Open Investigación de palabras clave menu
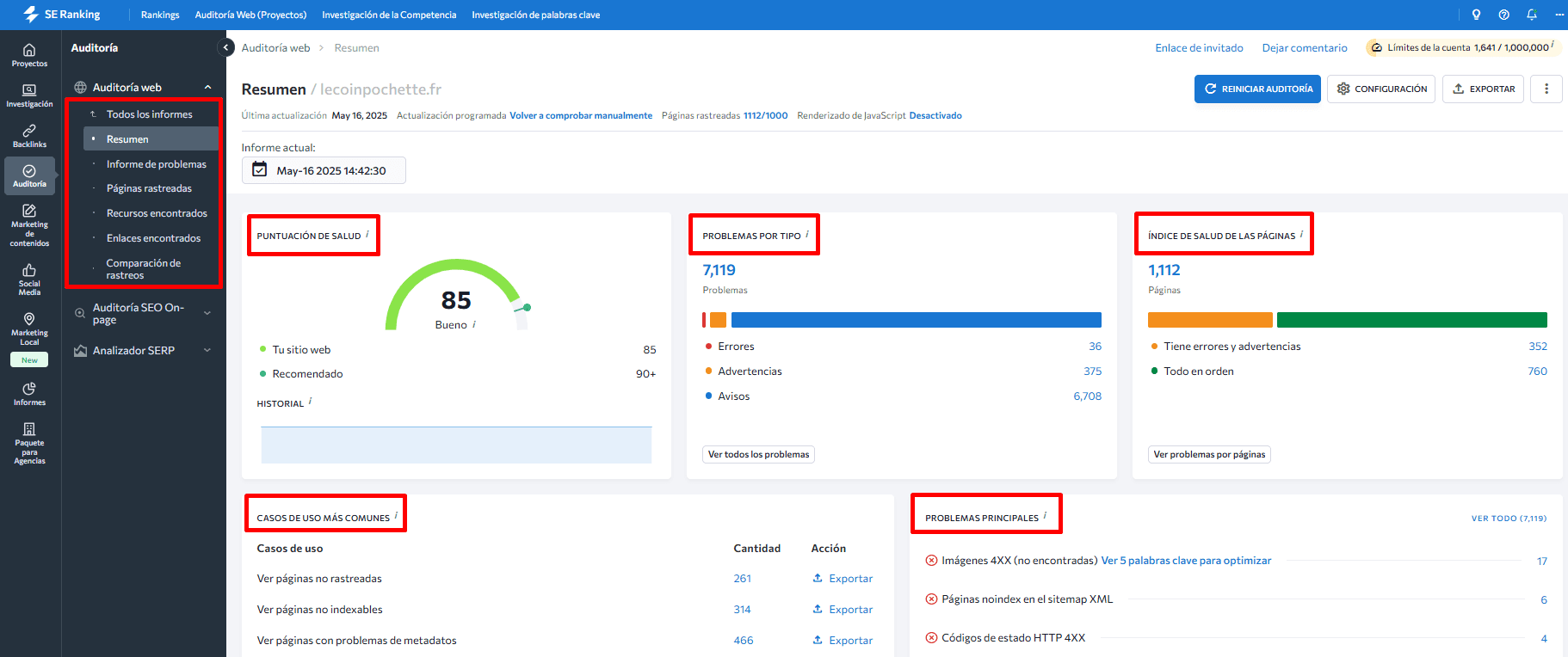Image resolution: width=1568 pixels, height=657 pixels. [535, 15]
